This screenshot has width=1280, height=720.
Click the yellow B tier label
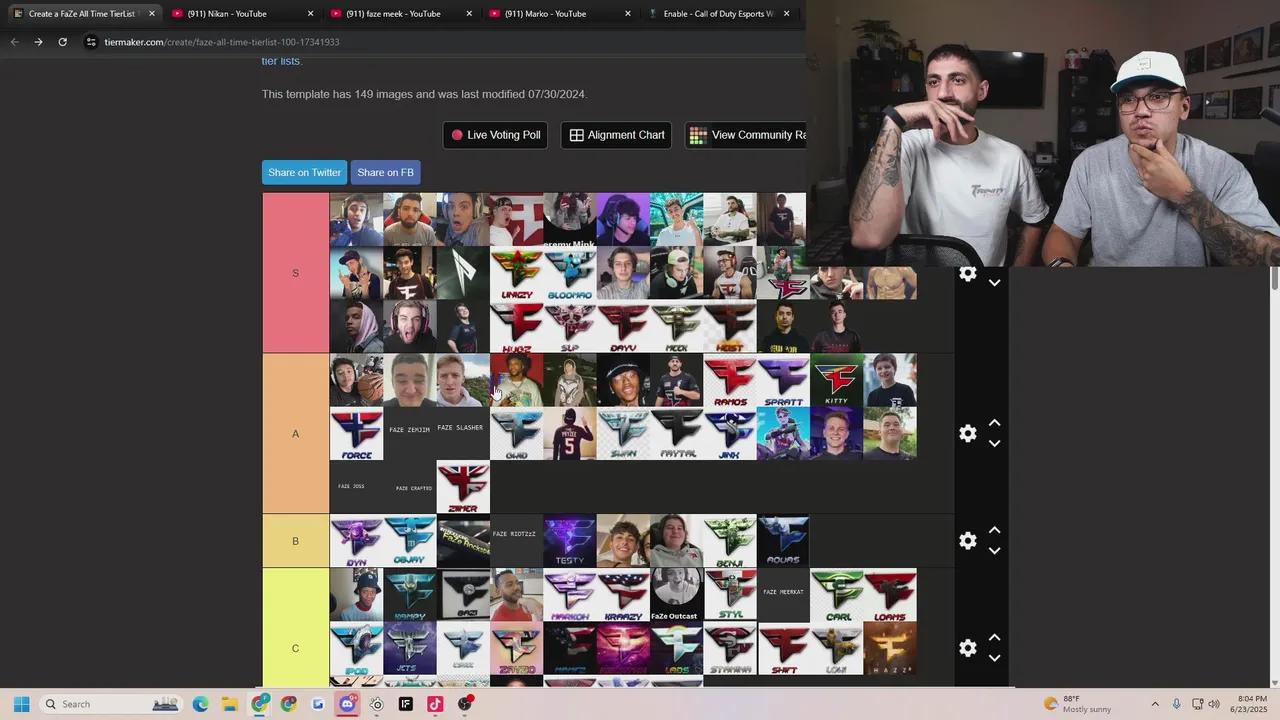click(295, 541)
